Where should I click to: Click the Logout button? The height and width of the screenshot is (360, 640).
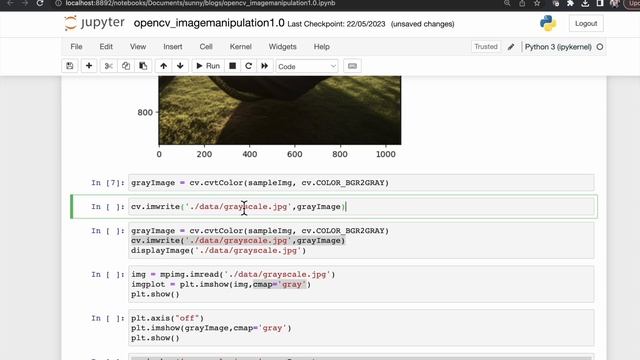point(586,24)
